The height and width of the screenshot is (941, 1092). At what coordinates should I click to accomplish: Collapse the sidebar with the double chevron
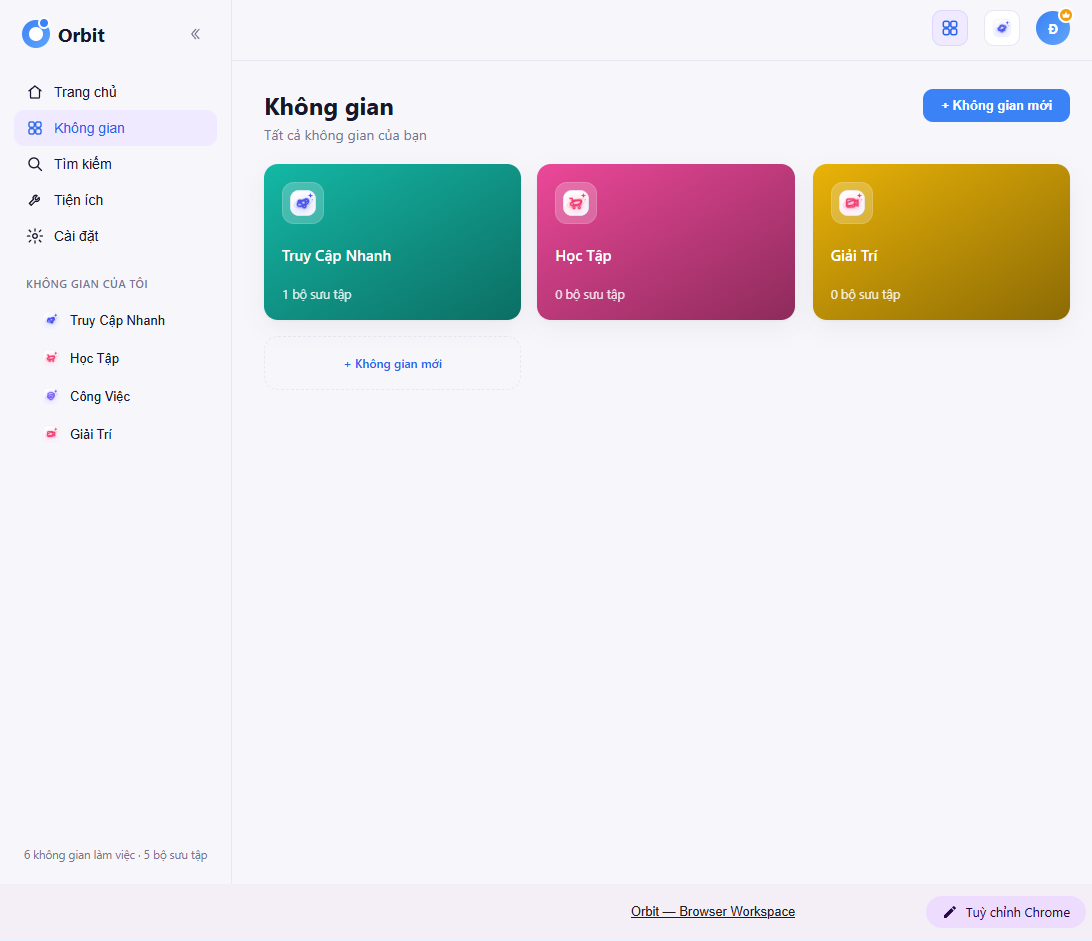coord(196,34)
